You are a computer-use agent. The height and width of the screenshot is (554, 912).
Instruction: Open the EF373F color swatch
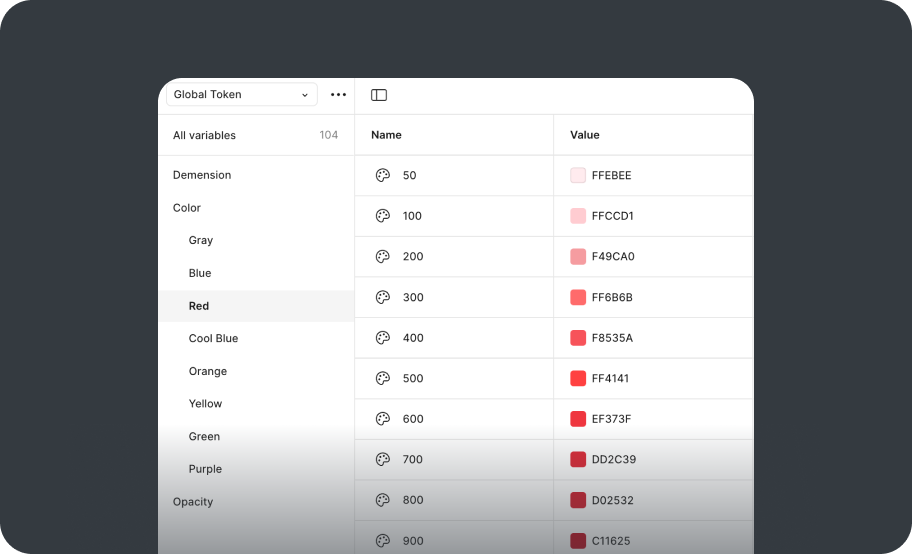(578, 418)
